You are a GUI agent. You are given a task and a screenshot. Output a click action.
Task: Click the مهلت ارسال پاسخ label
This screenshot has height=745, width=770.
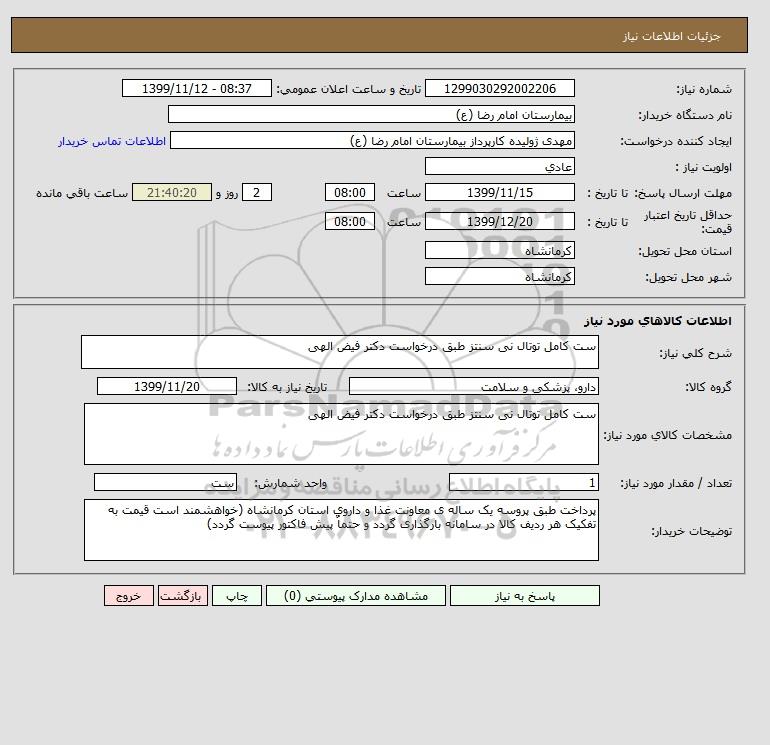(683, 193)
